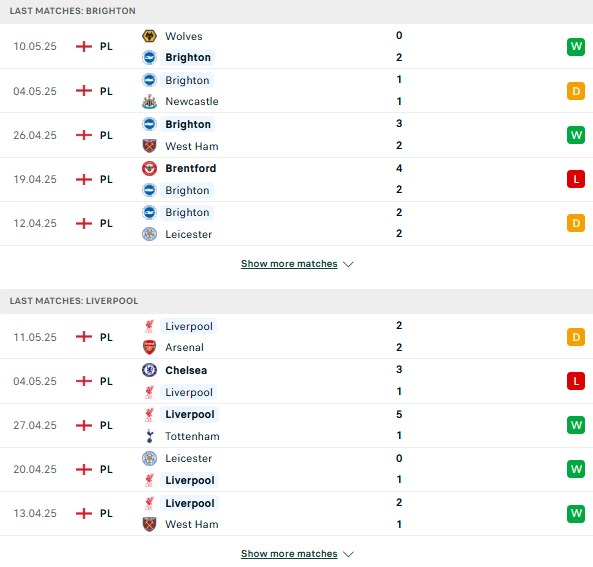This screenshot has width=593, height=567.
Task: Select the Last Matches: Brighton header
Action: pyautogui.click(x=296, y=11)
